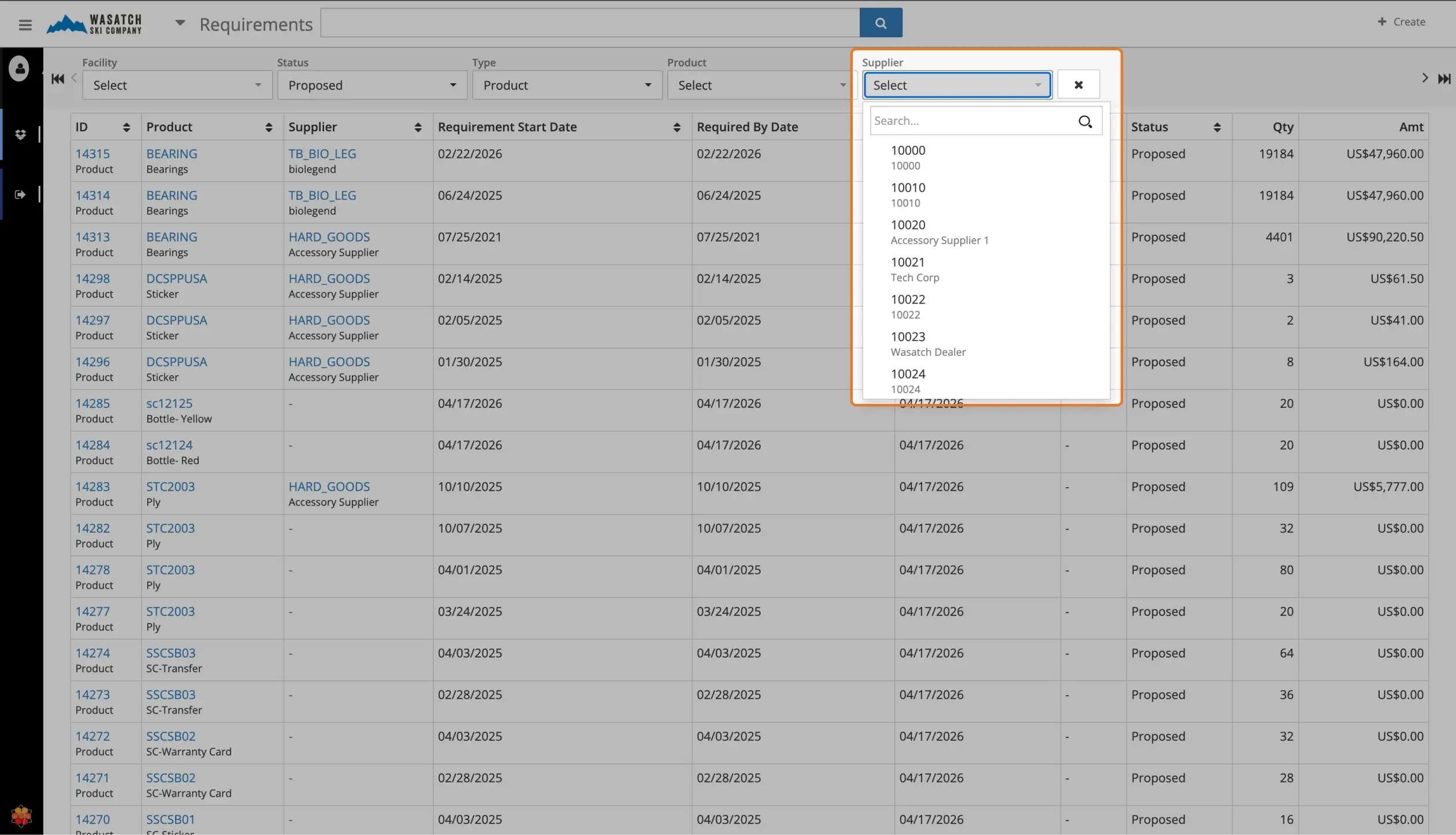Click the Qty column header
This screenshot has height=835, width=1456.
coord(1283,127)
